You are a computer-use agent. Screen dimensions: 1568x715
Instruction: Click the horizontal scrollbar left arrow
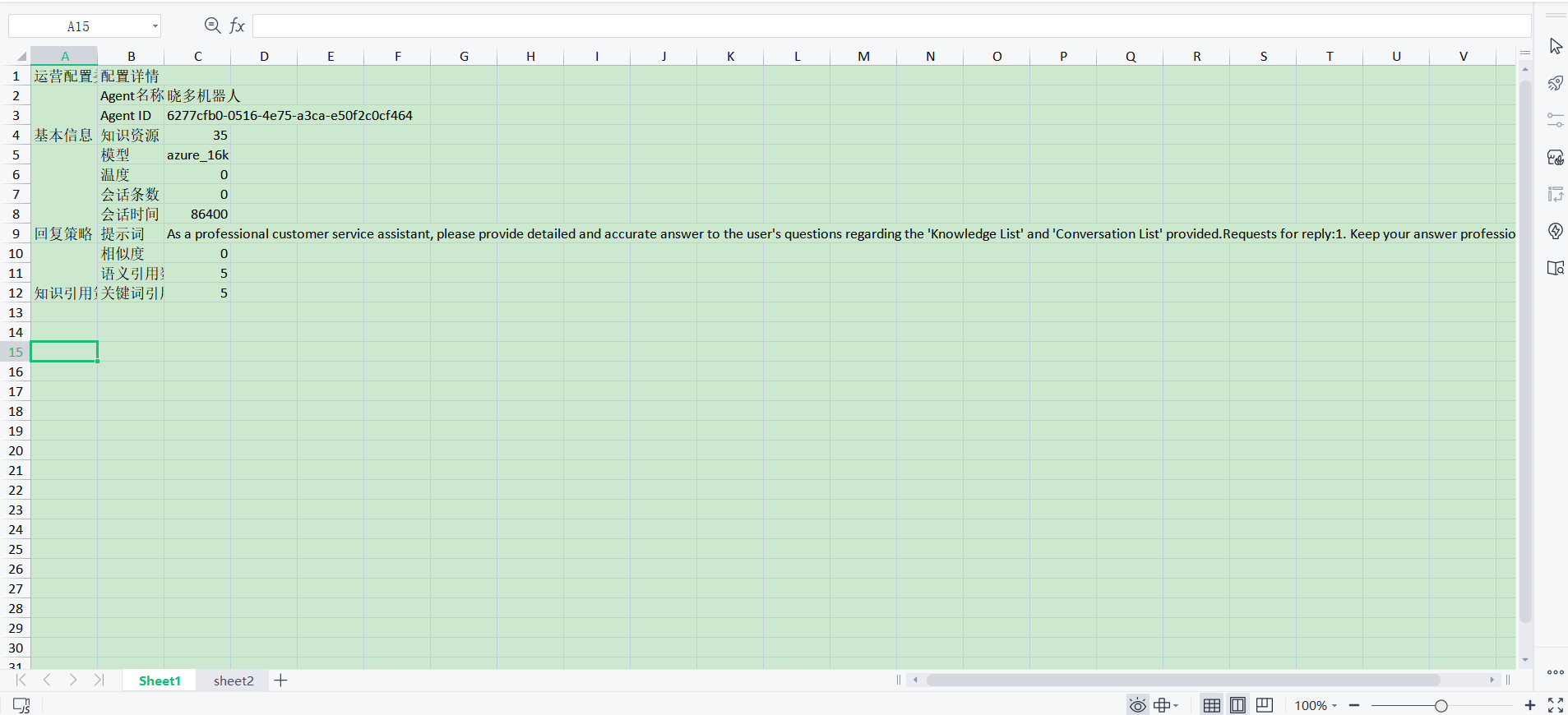point(915,680)
